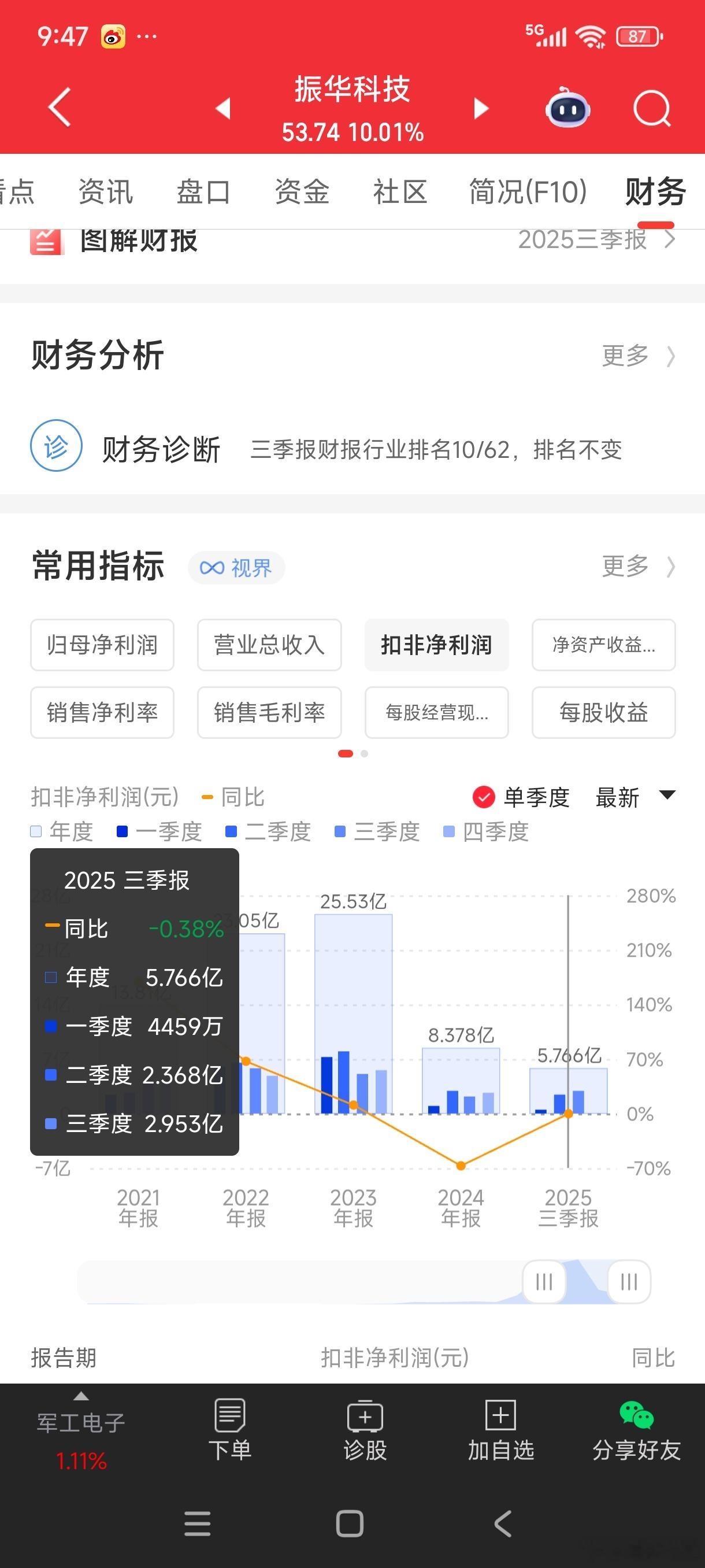Tap the 2022 年报 axis label

point(246,1208)
